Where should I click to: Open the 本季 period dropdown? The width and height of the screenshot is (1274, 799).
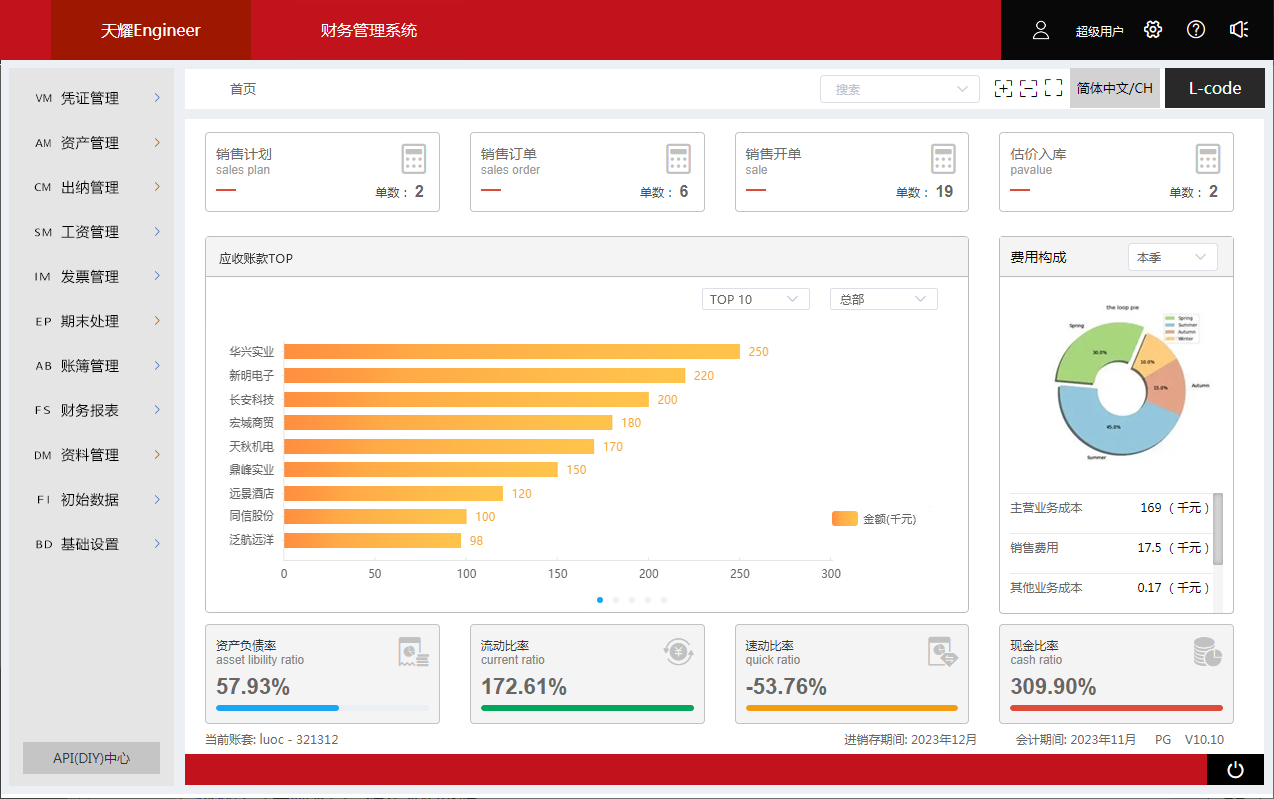pyautogui.click(x=1172, y=257)
